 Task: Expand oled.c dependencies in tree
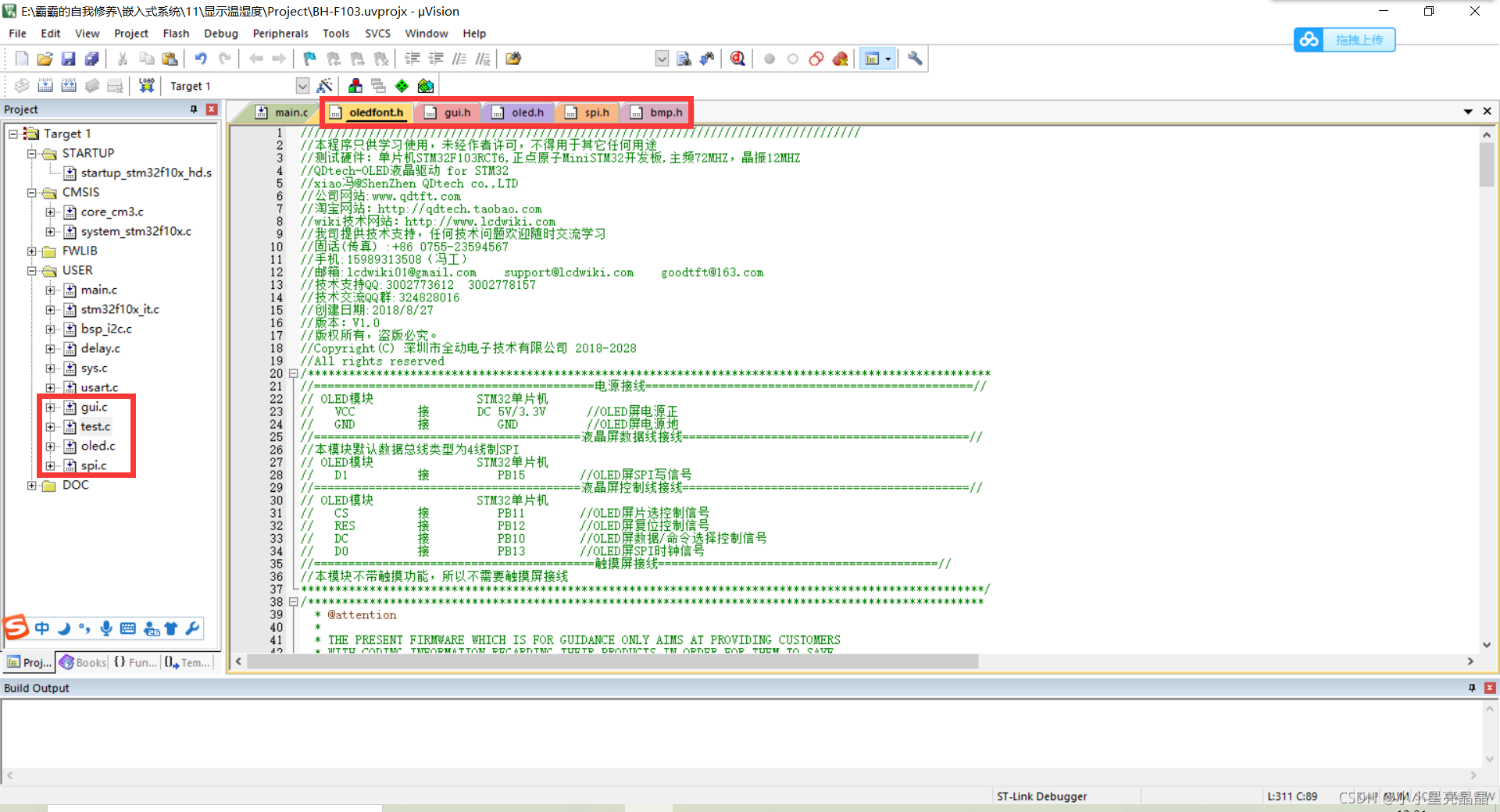click(x=51, y=447)
